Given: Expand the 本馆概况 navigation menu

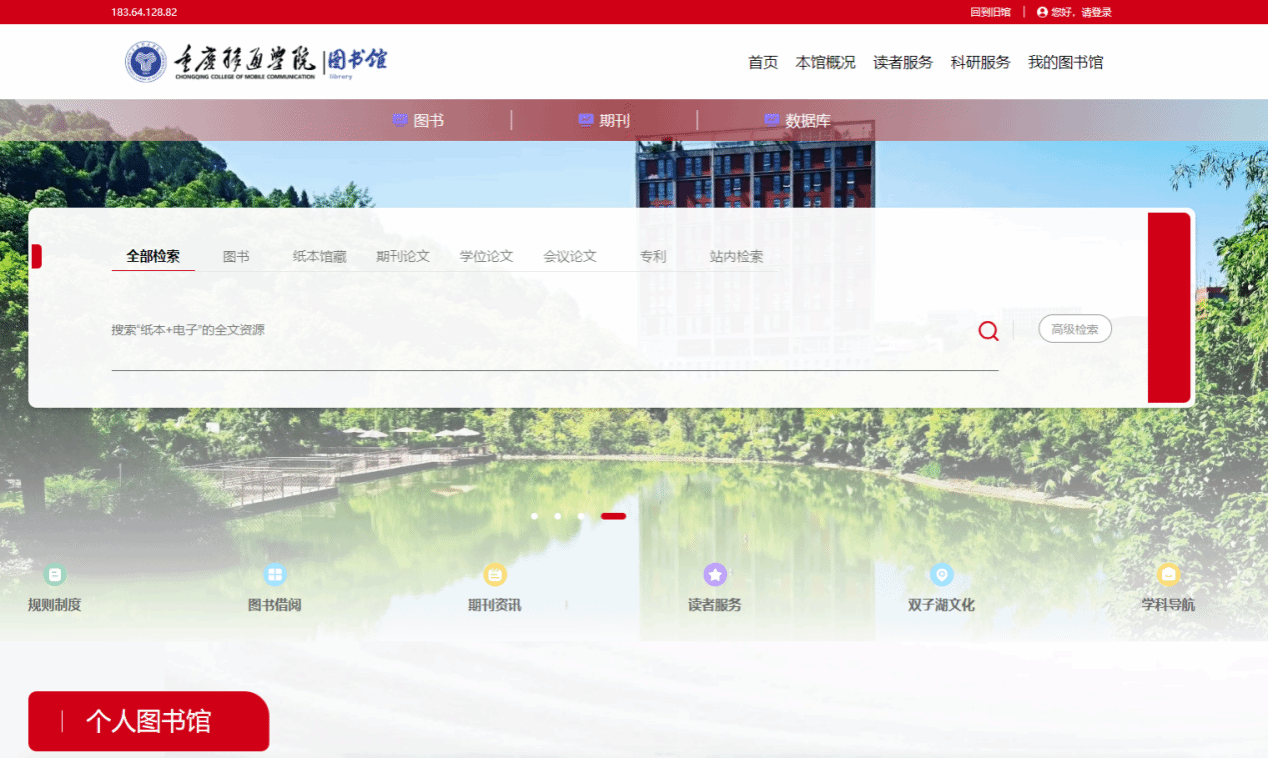Looking at the screenshot, I should point(825,62).
